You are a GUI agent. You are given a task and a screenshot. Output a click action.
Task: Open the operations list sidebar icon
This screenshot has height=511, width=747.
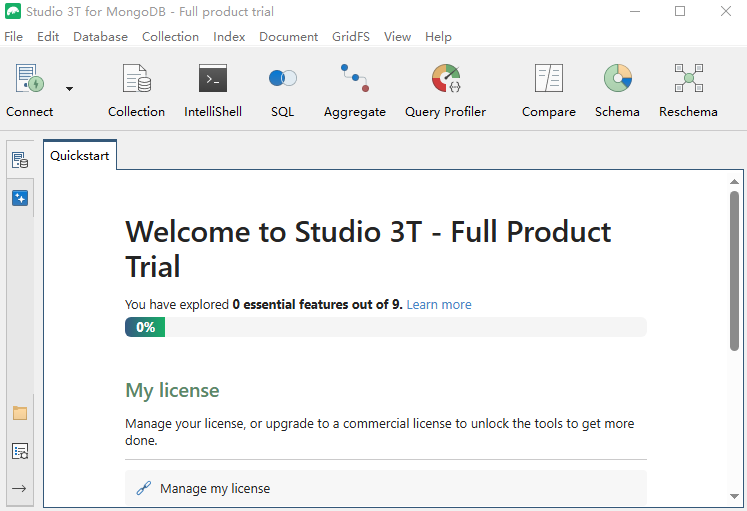[x=20, y=451]
